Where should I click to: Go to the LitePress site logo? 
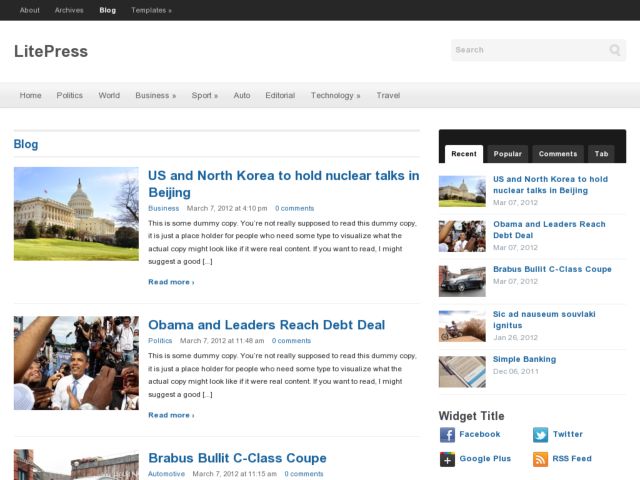point(51,51)
